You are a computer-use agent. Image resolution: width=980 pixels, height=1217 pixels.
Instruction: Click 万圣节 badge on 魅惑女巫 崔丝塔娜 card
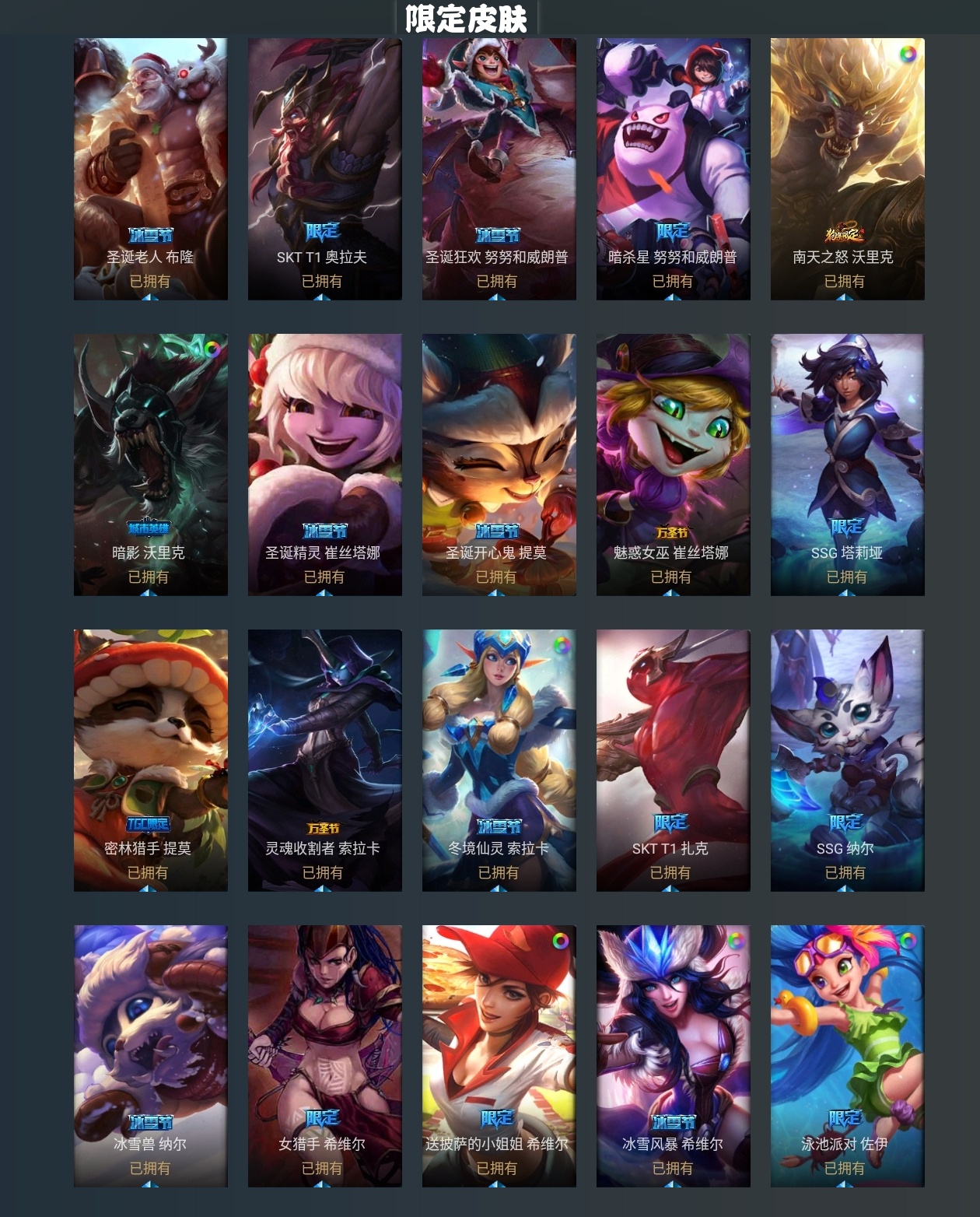(672, 532)
